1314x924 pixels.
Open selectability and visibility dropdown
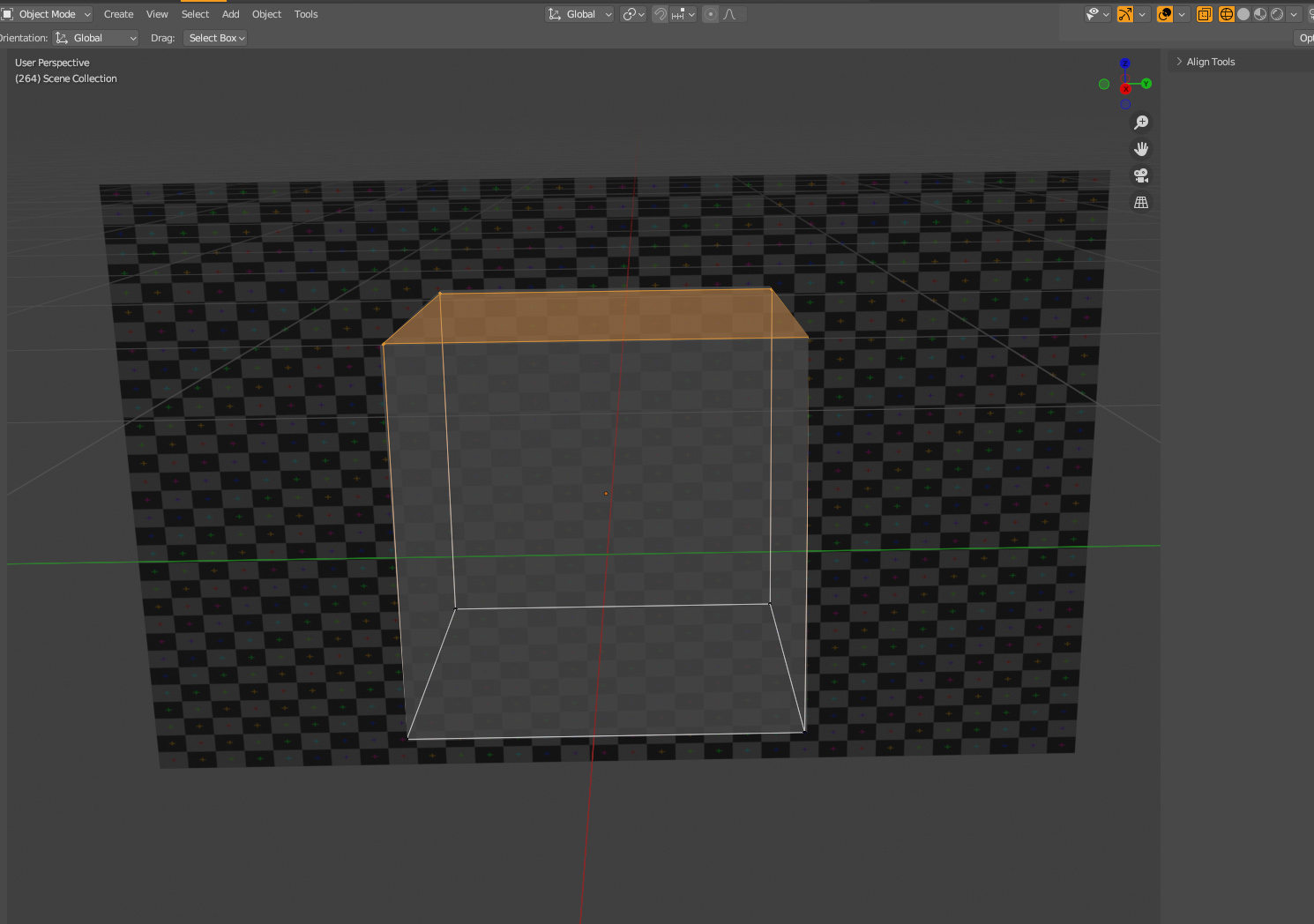(1097, 14)
